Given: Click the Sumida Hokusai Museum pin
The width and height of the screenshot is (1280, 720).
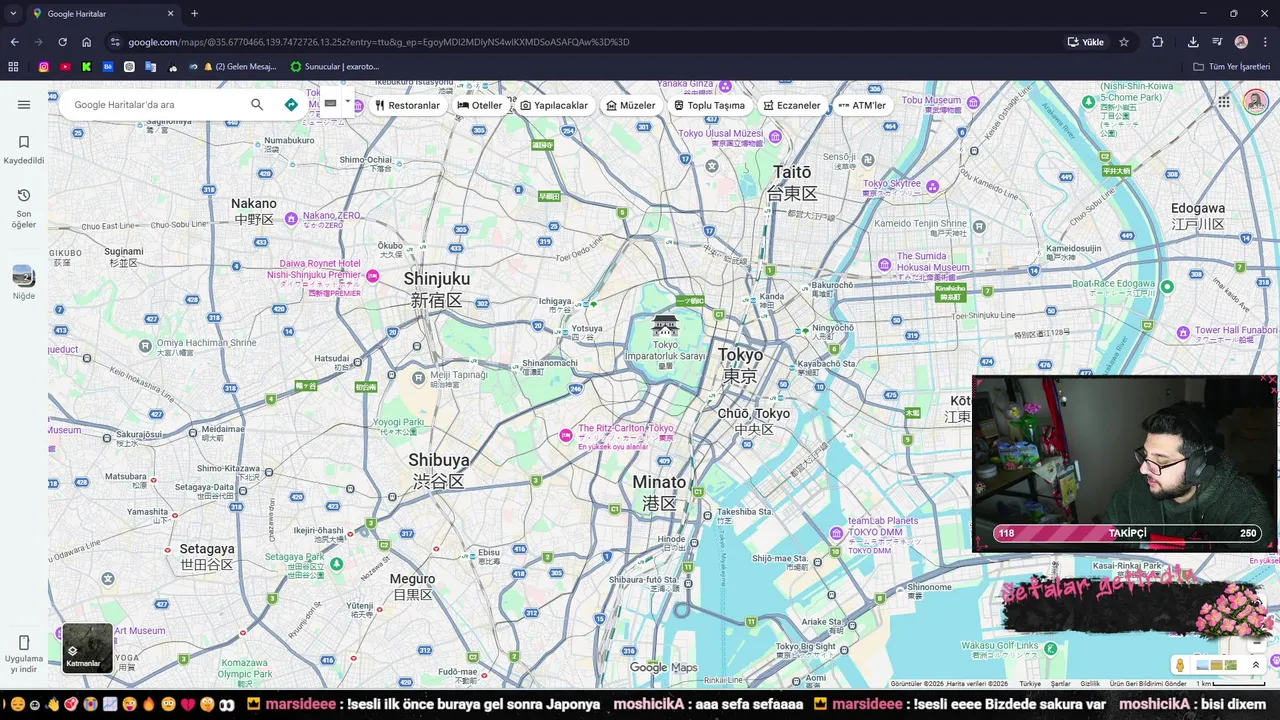Looking at the screenshot, I should coord(884,265).
